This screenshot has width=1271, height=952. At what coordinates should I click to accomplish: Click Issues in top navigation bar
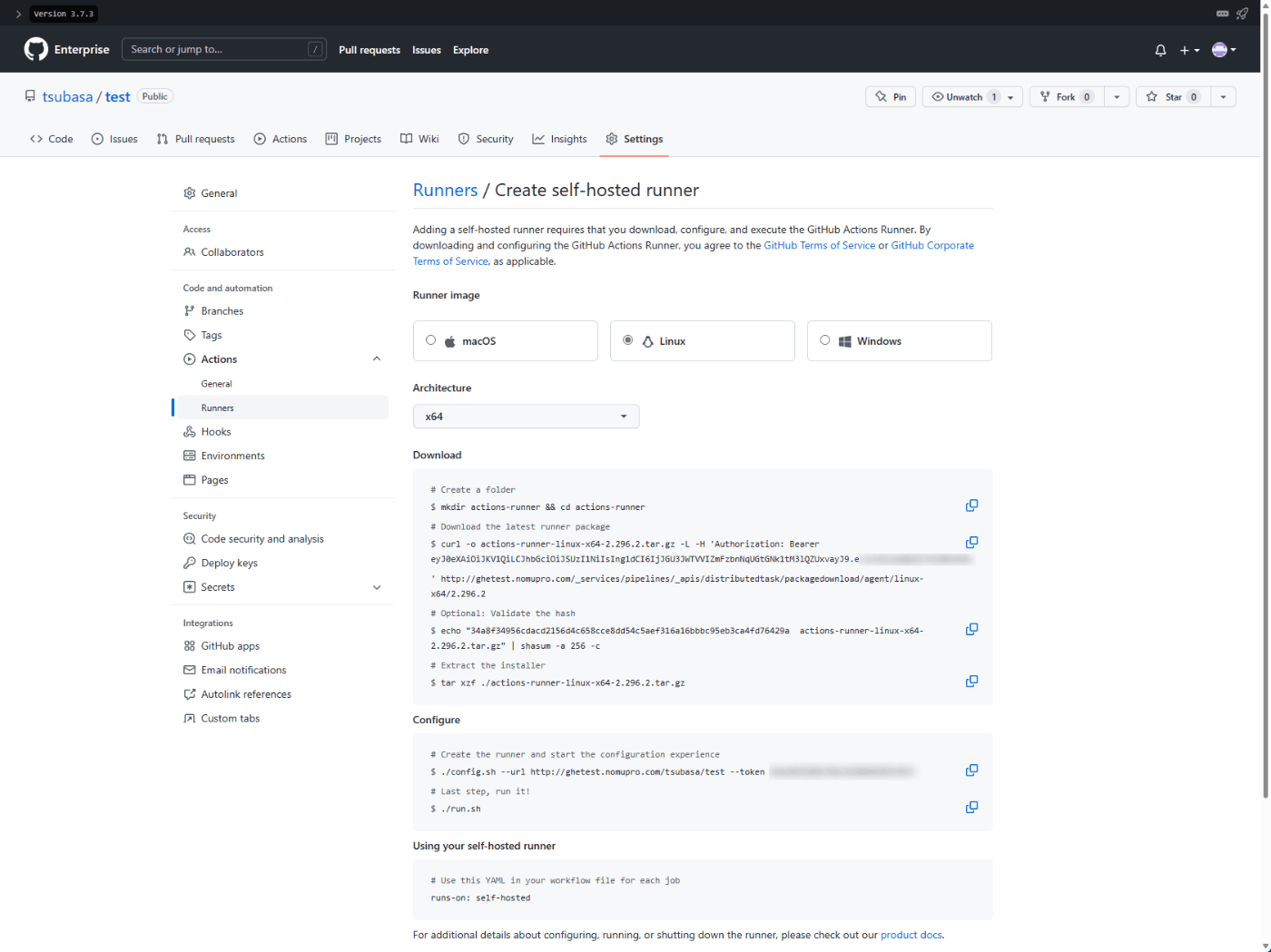click(x=427, y=50)
